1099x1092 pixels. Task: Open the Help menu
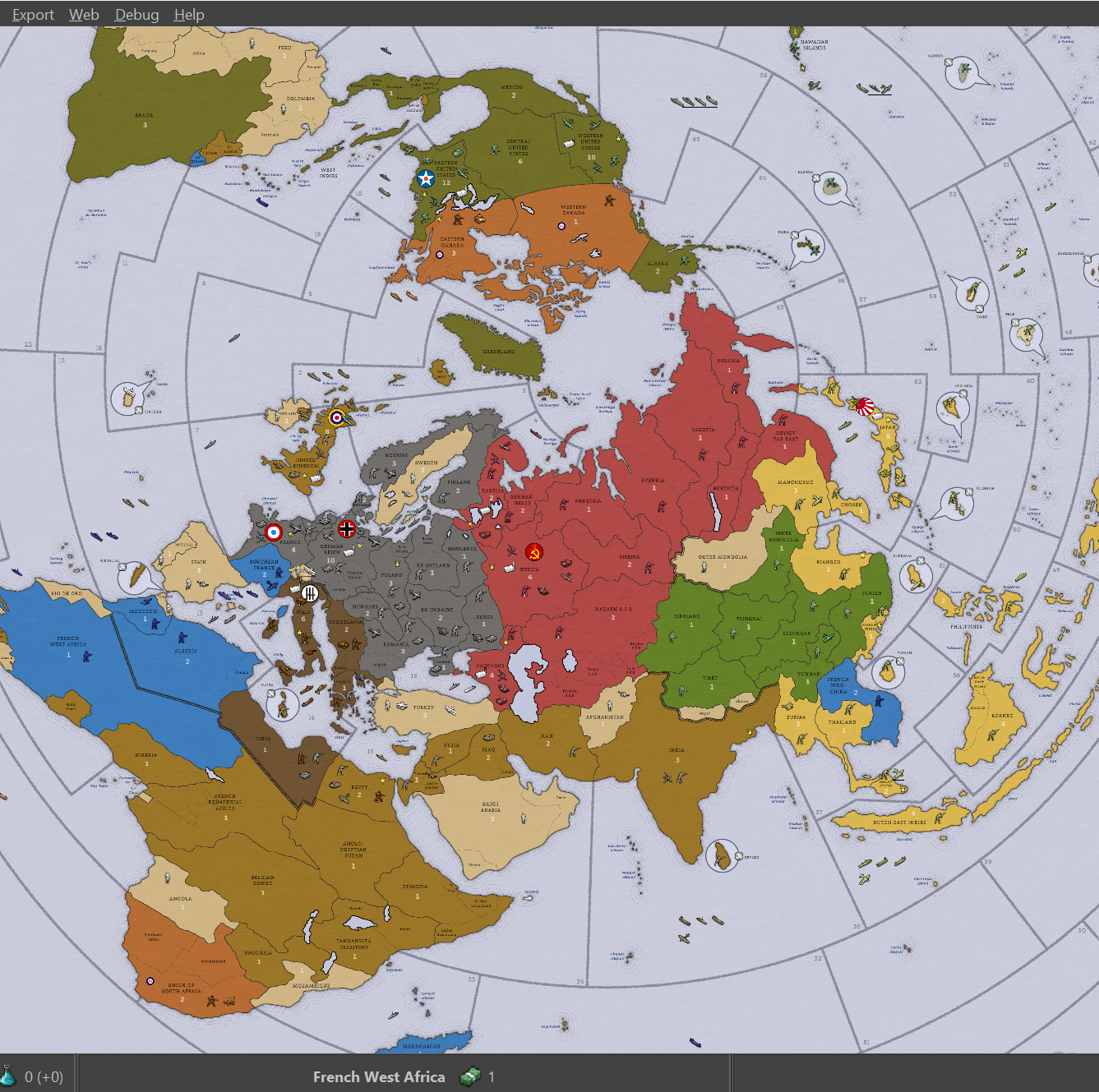[x=189, y=15]
